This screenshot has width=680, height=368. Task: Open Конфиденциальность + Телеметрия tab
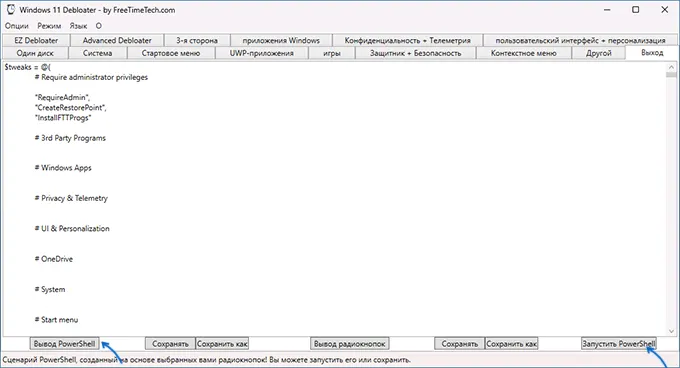pyautogui.click(x=407, y=40)
